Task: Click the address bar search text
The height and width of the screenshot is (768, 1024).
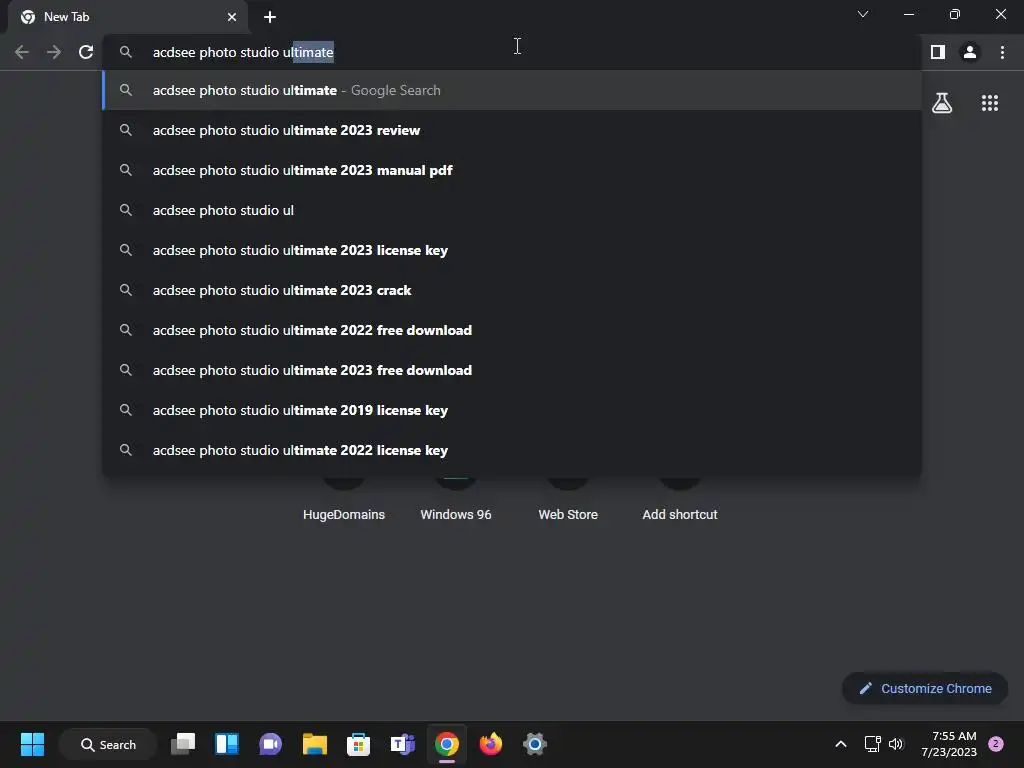Action: pyautogui.click(x=243, y=52)
